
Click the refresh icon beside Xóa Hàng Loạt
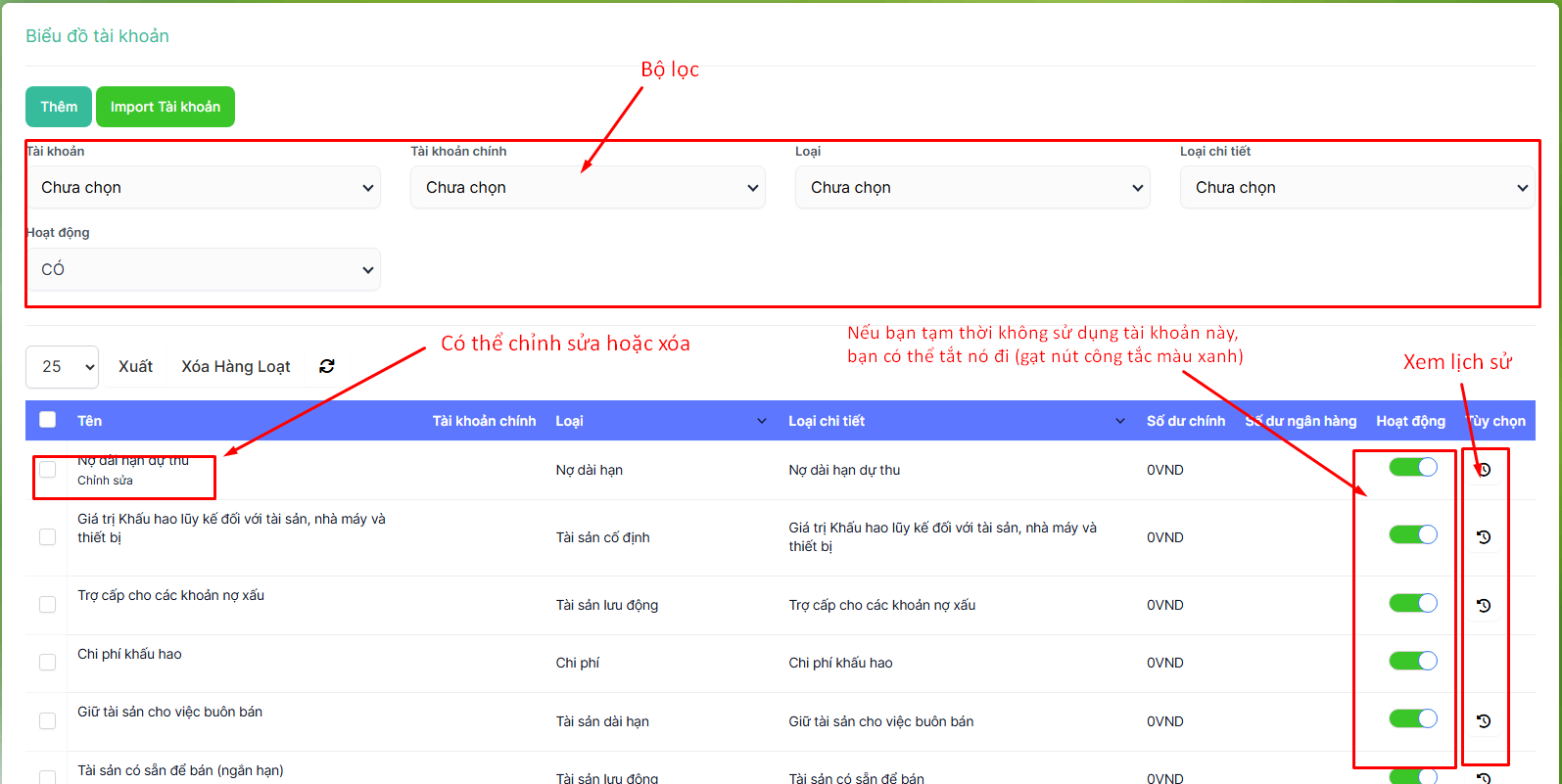pos(327,366)
